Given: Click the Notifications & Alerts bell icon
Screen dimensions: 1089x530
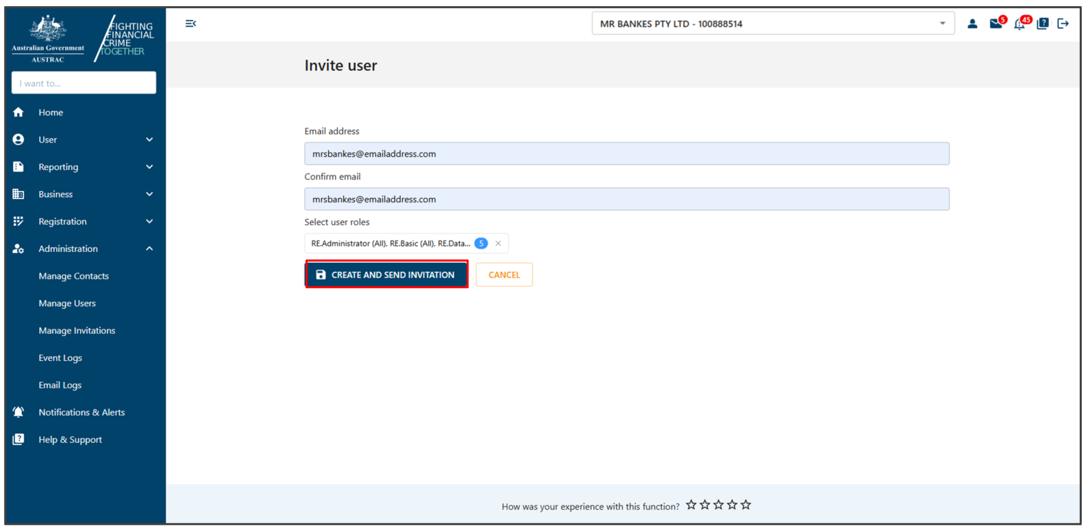Looking at the screenshot, I should tap(19, 412).
